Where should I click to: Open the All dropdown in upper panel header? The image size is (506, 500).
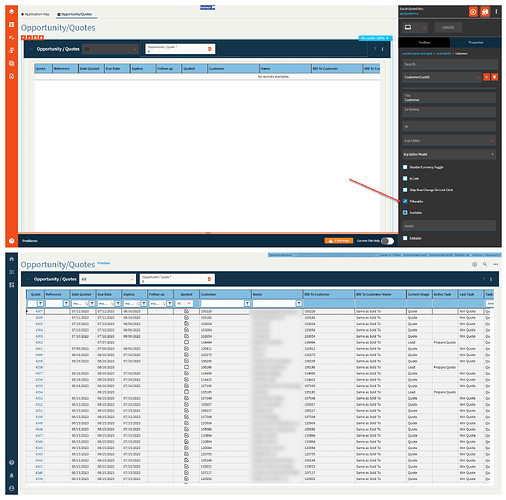click(110, 49)
